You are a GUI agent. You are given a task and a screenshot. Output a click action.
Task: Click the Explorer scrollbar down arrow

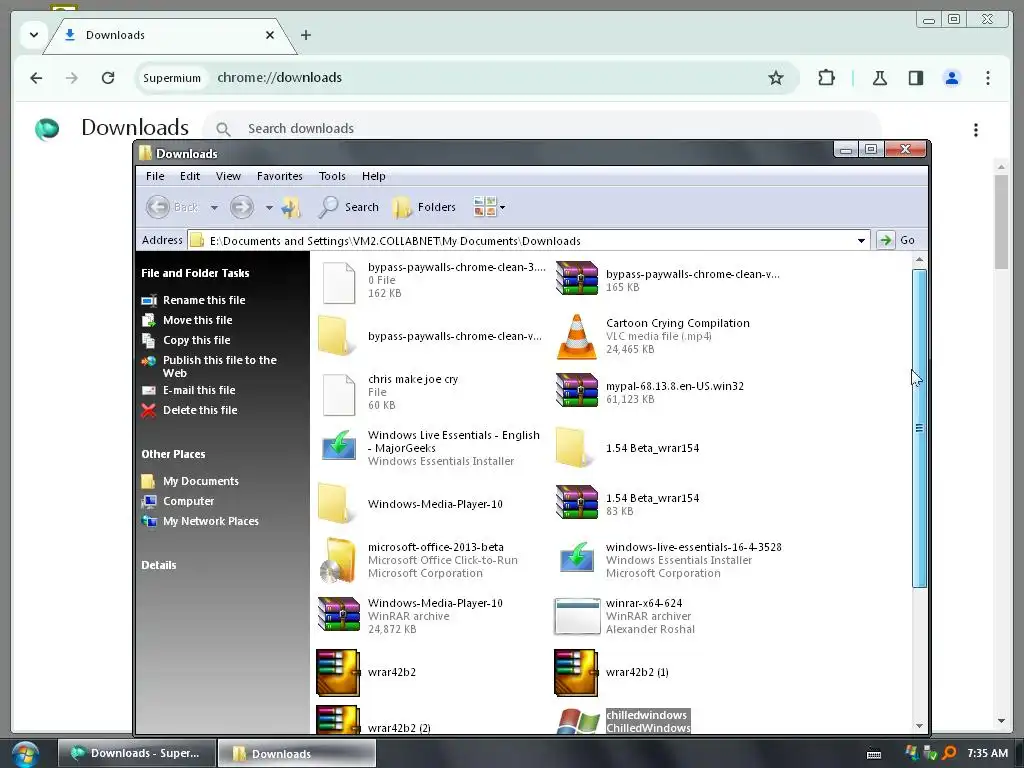coord(920,726)
